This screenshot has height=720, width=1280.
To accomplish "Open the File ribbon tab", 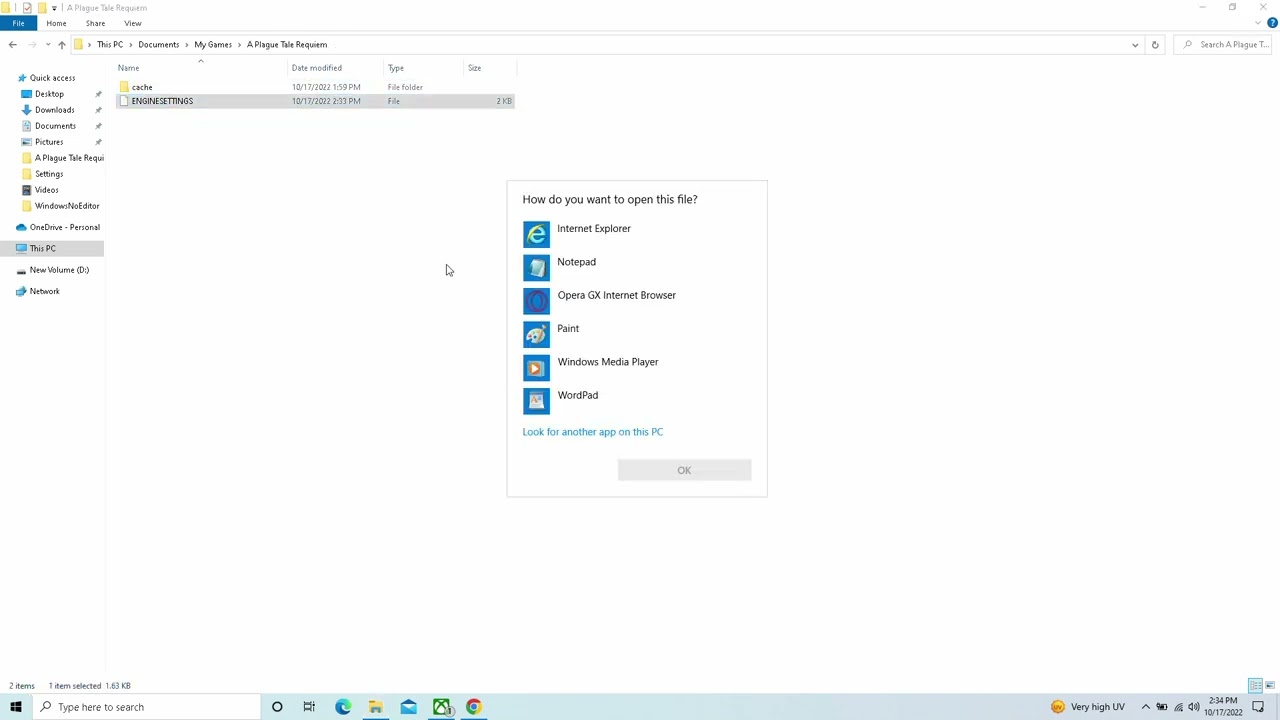I will coord(18,23).
